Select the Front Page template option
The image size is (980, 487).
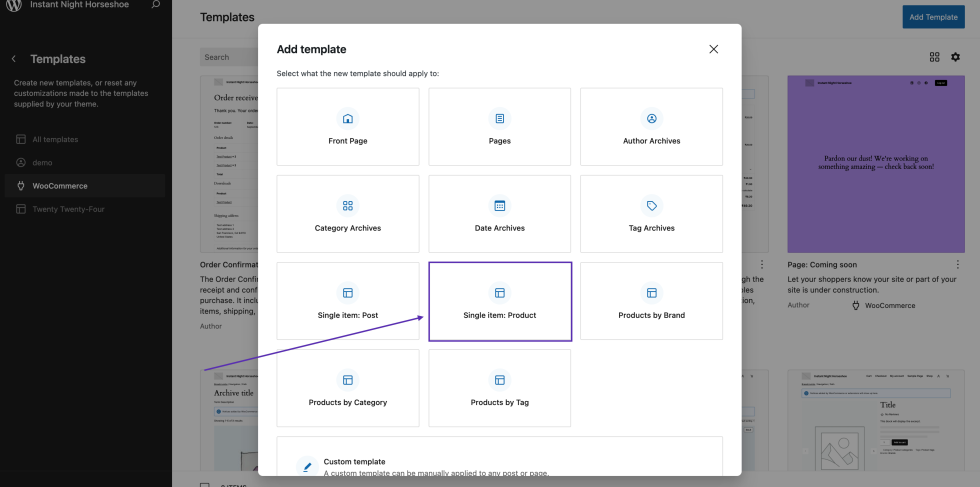[348, 127]
